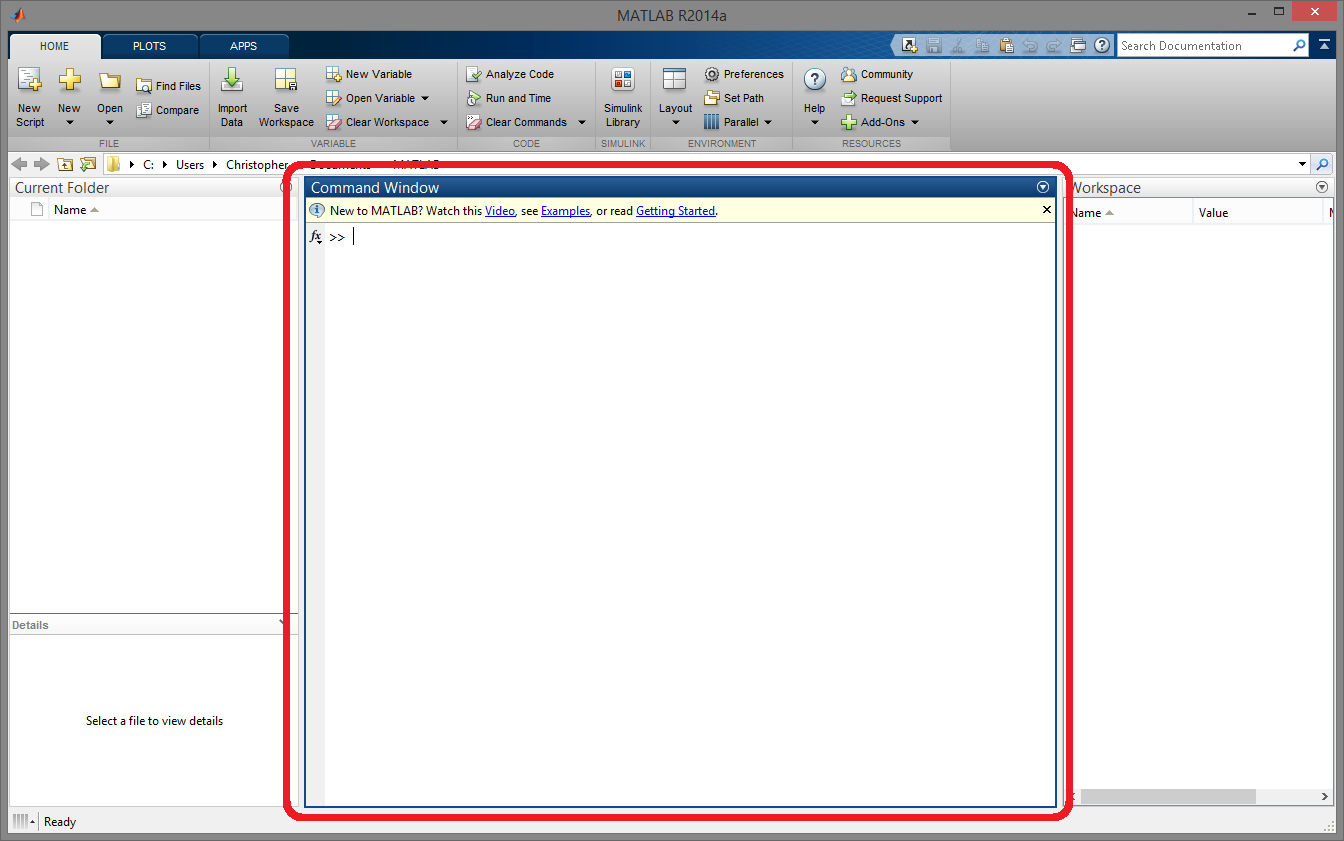
Task: Open the Simulink Library
Action: point(623,98)
